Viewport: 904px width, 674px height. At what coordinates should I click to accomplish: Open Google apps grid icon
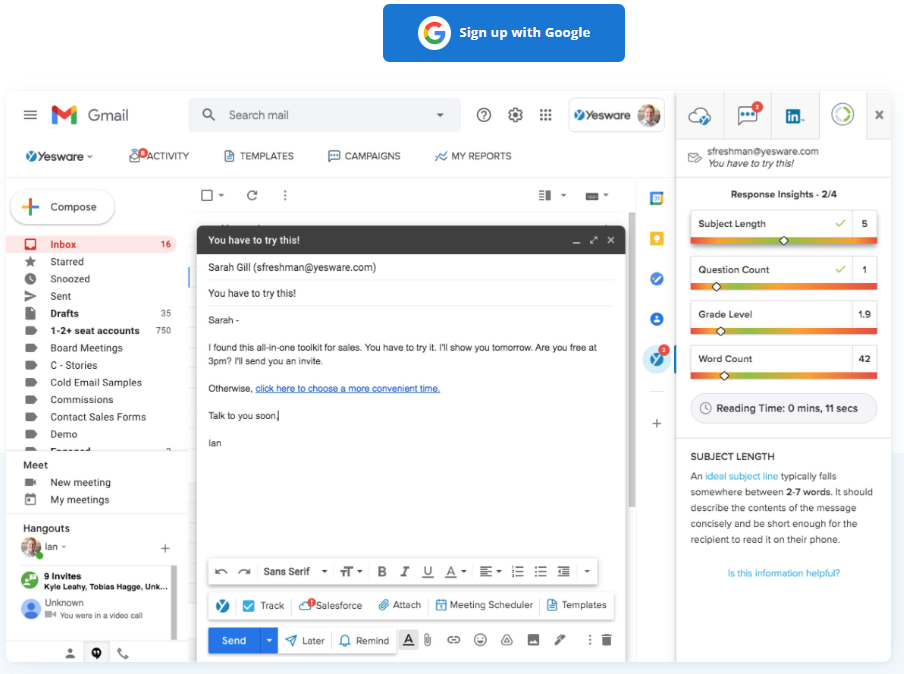click(x=545, y=115)
